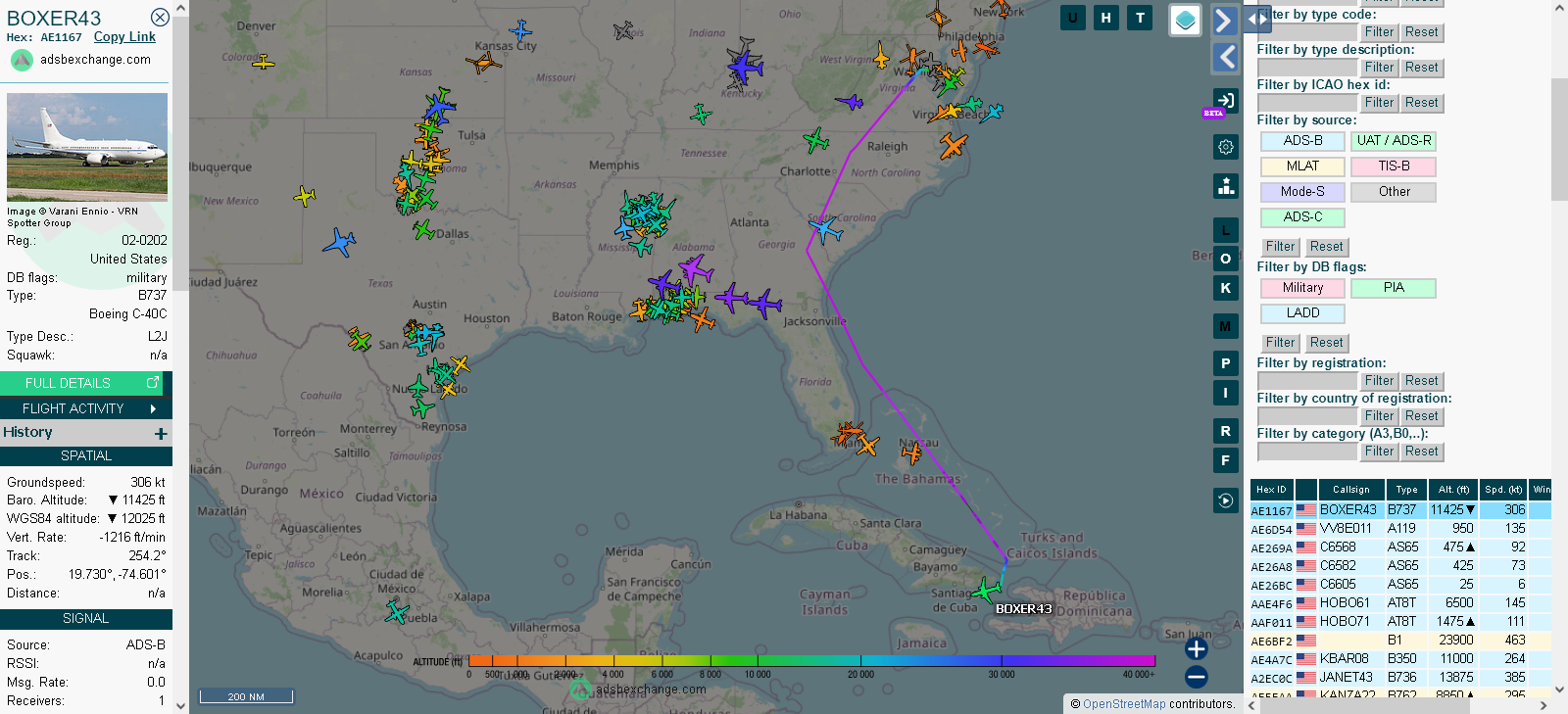Click the K map button
The image size is (1568, 714).
point(1225,288)
